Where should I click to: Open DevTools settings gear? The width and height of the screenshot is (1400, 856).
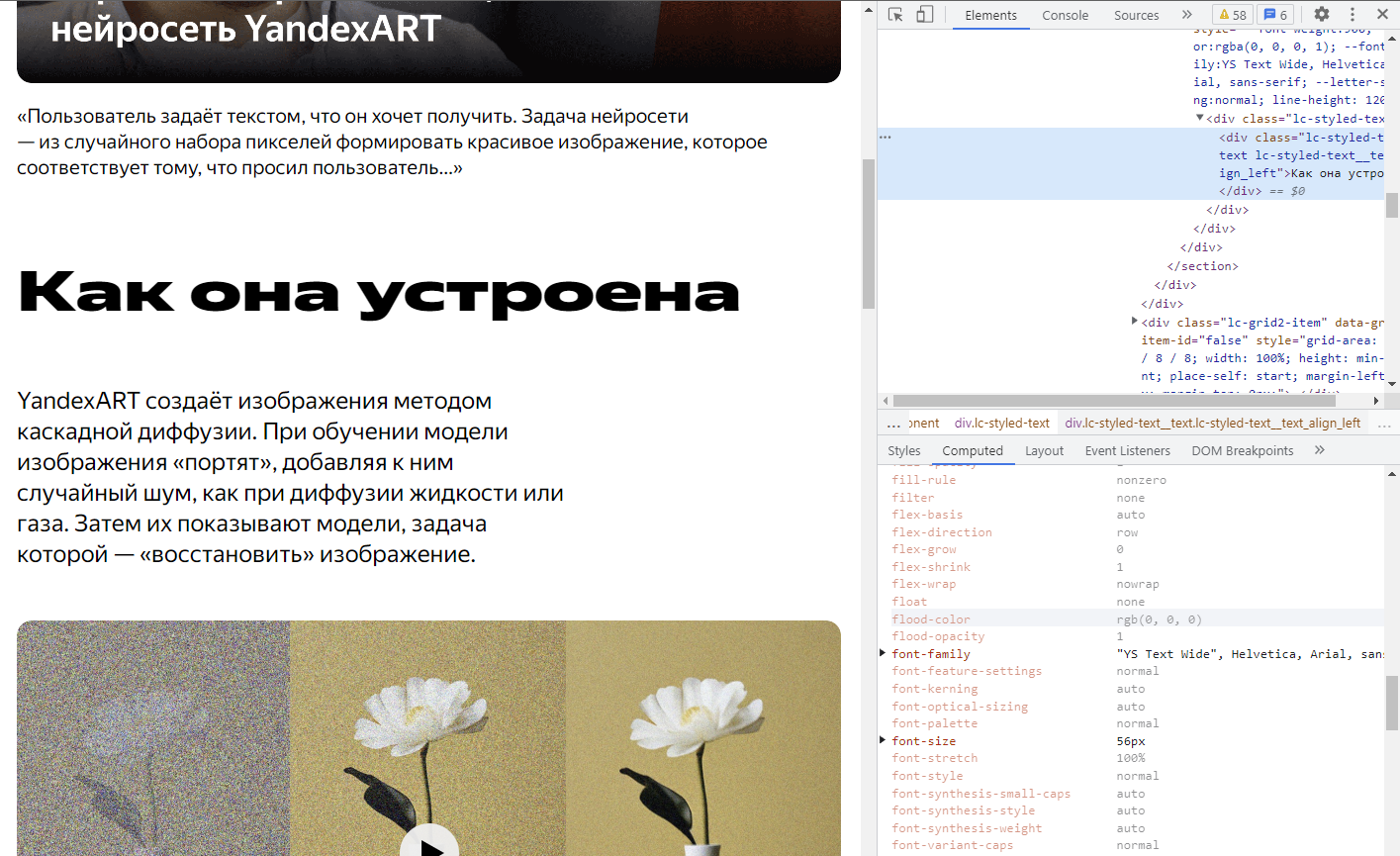(x=1322, y=15)
